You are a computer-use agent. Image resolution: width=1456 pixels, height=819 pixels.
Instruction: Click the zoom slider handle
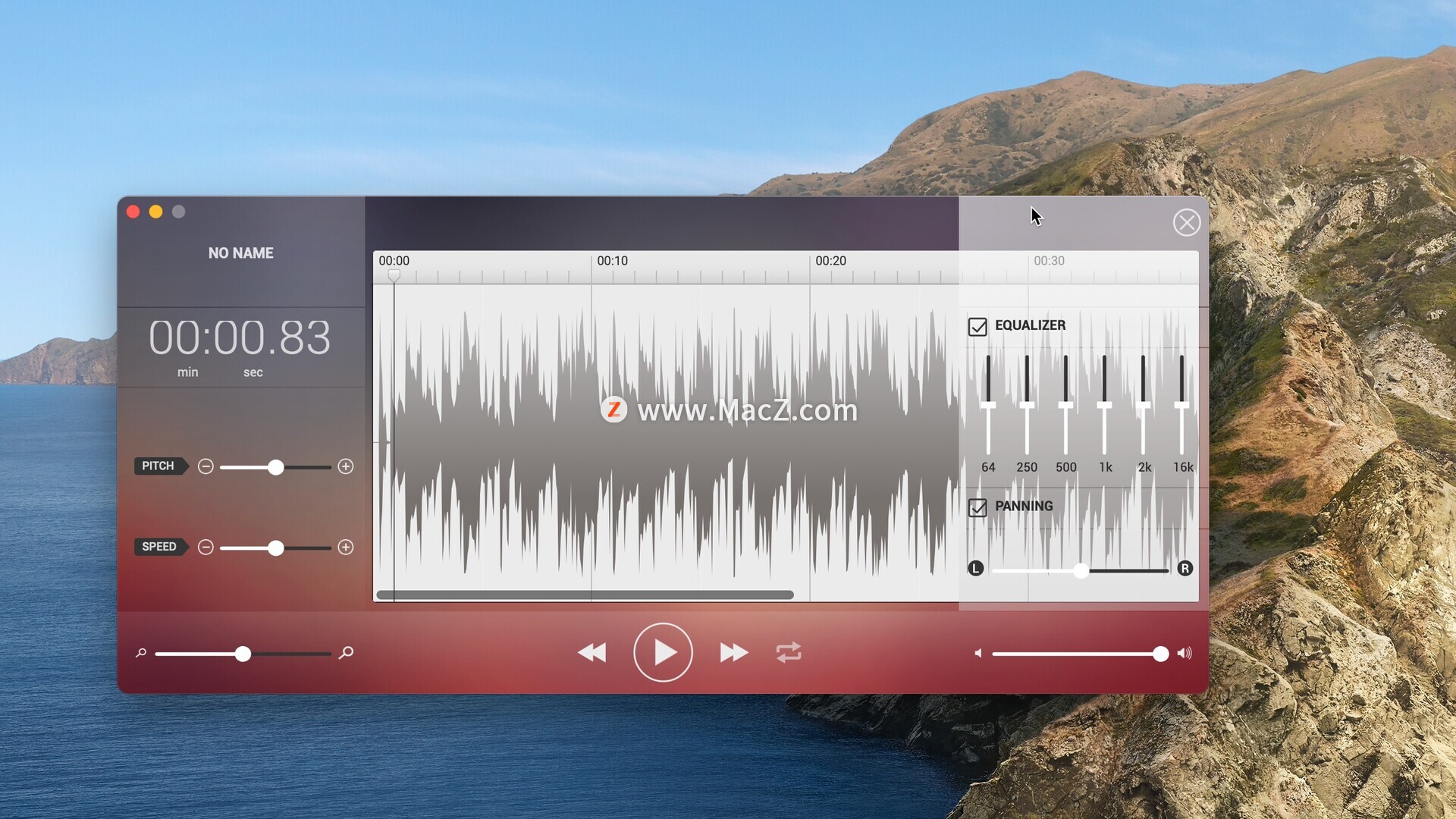tap(243, 654)
